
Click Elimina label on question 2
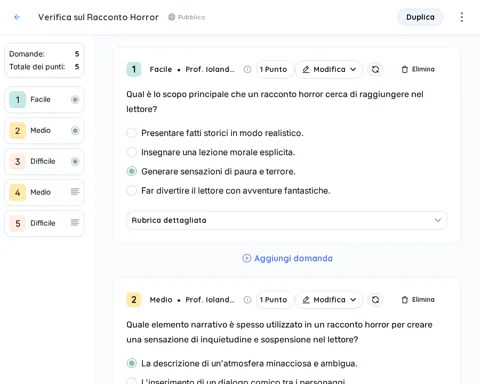(423, 300)
